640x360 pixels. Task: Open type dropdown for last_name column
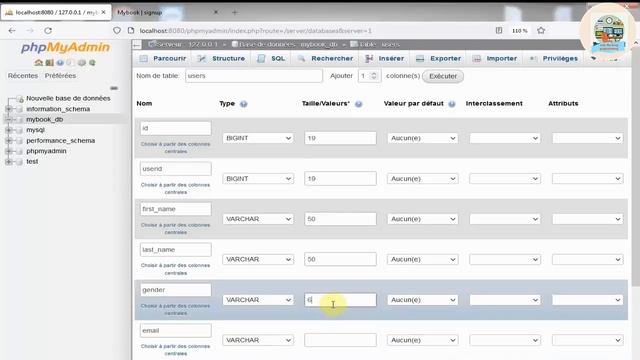pos(258,259)
